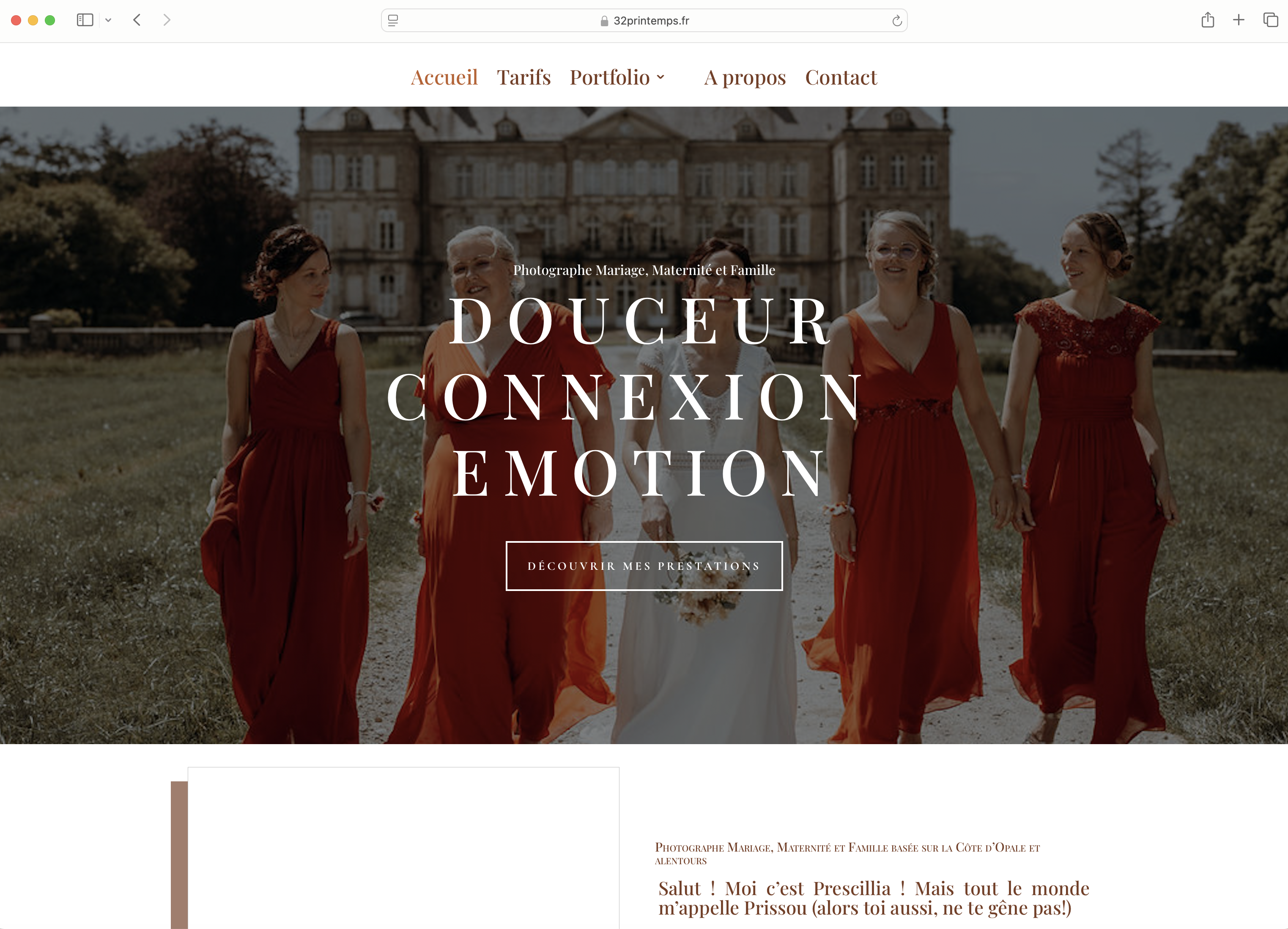Image resolution: width=1288 pixels, height=929 pixels.
Task: Add a new tab with the plus icon
Action: 1239,20
